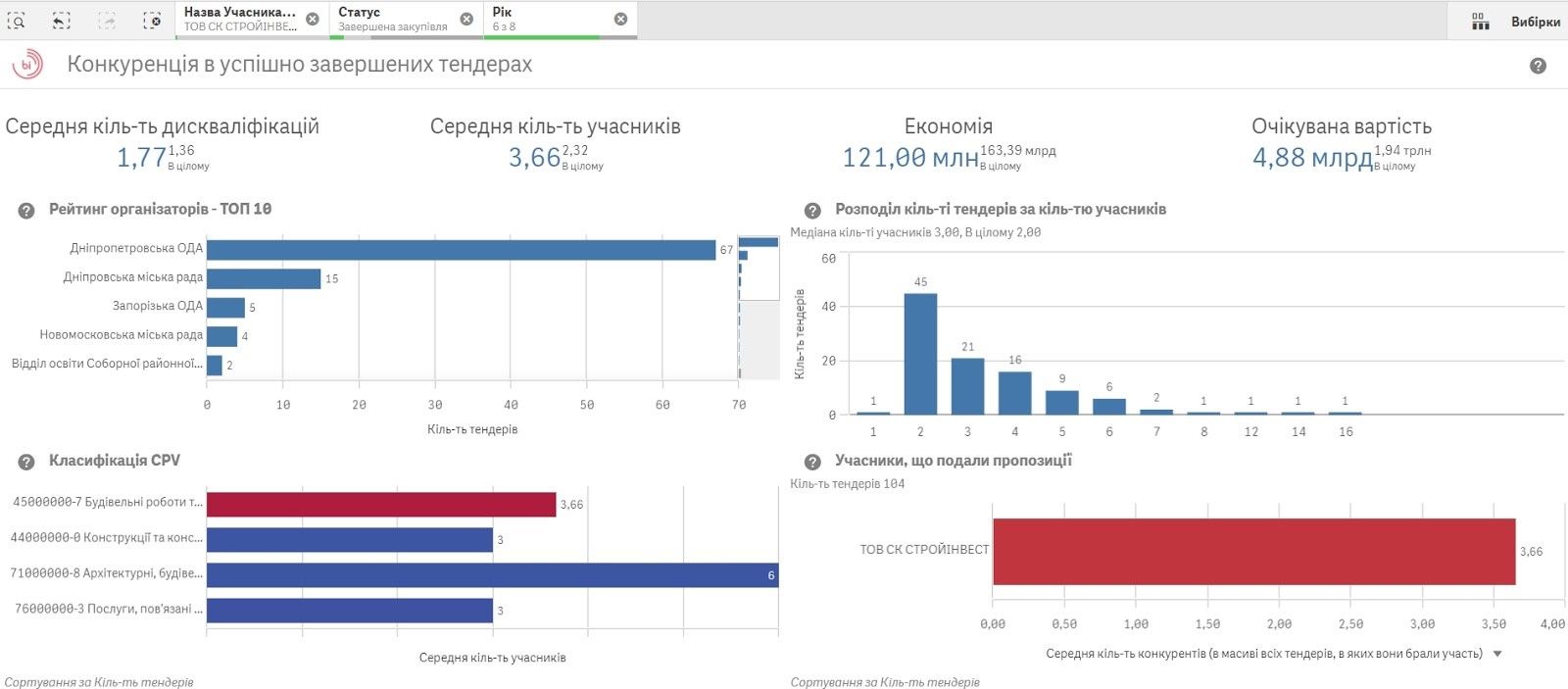The image size is (1568, 689).
Task: Step back one selection
Action: [x=61, y=20]
